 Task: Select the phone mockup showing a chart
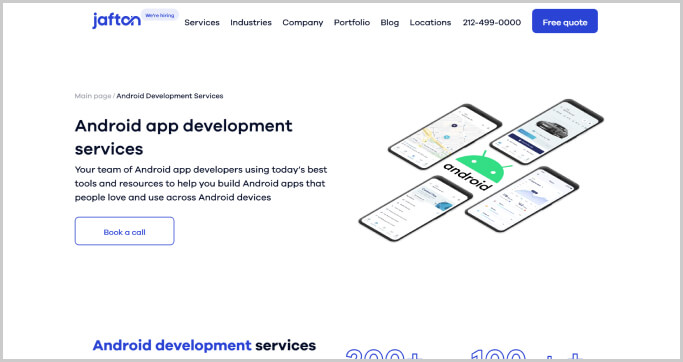tap(522, 199)
